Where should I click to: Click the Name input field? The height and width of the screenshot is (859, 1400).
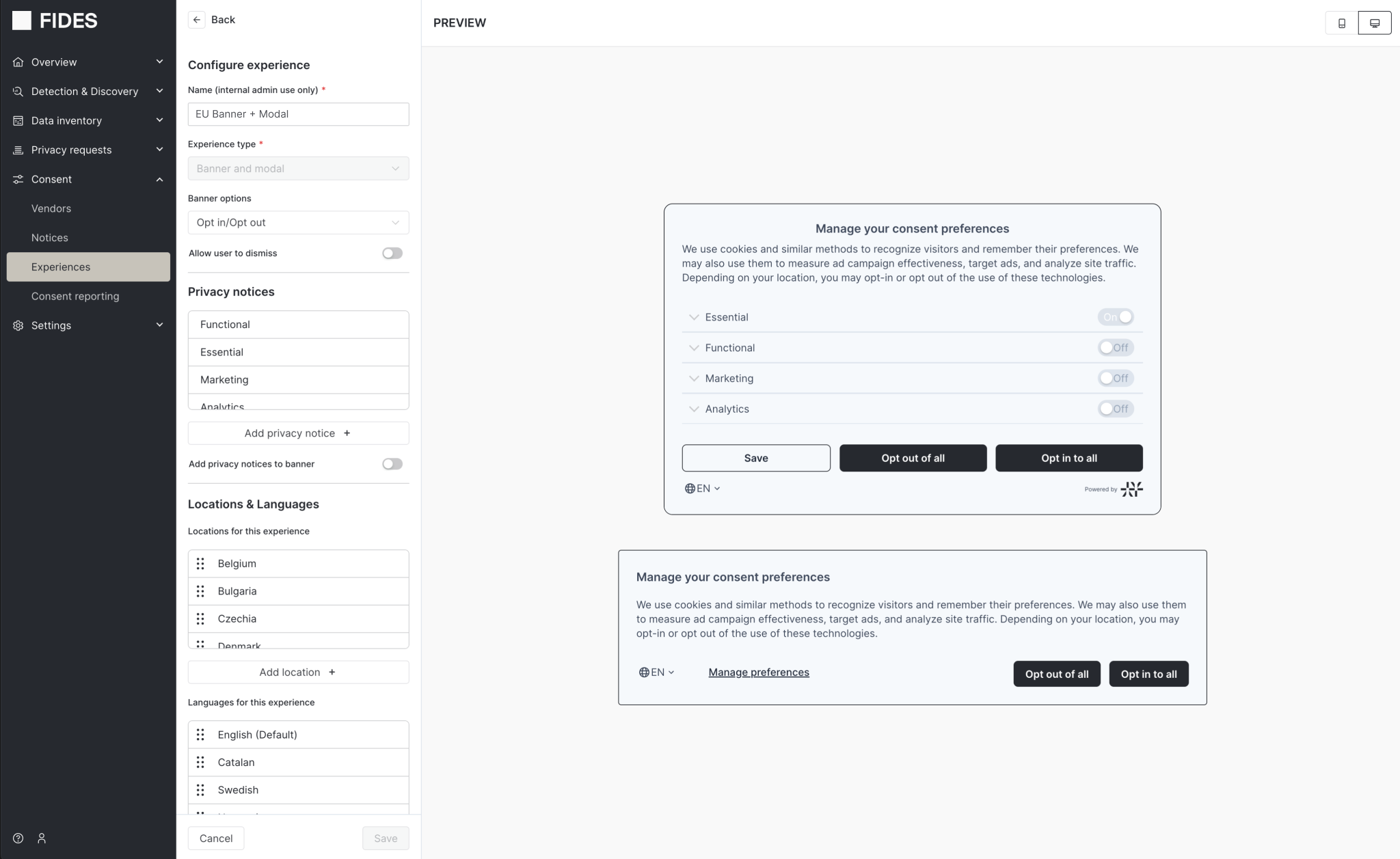pyautogui.click(x=298, y=113)
